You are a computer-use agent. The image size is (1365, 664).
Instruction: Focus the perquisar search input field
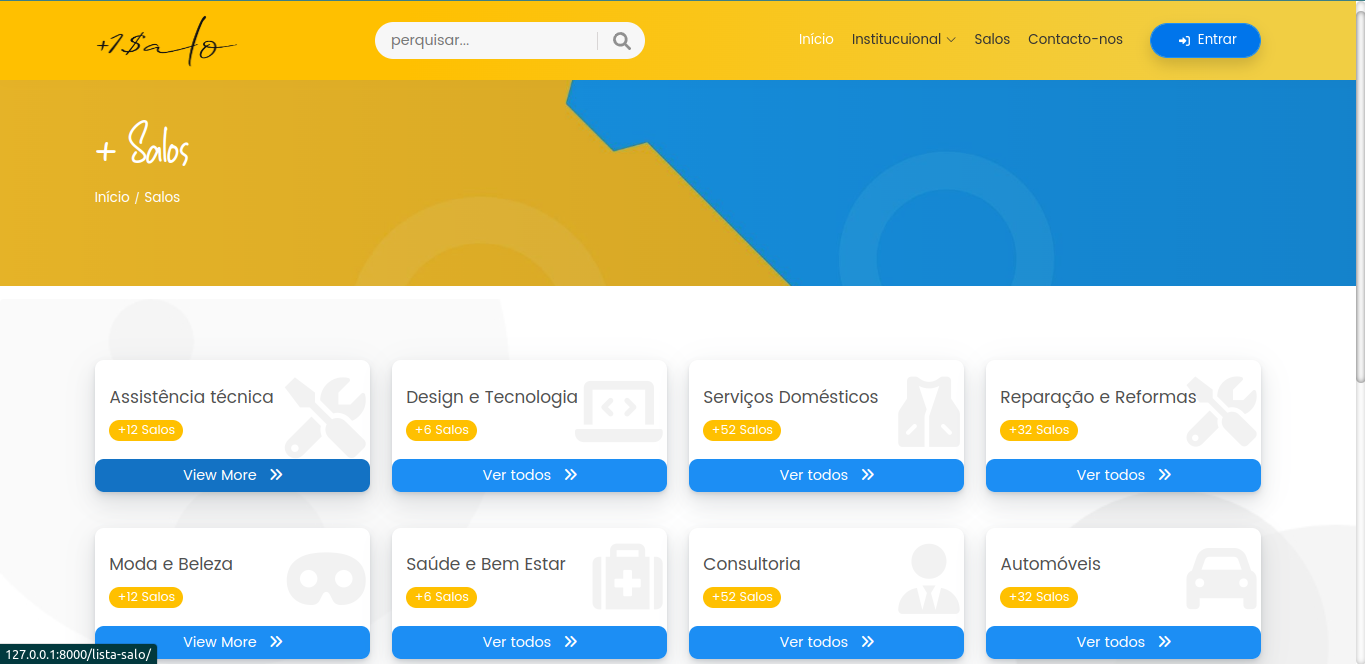488,41
